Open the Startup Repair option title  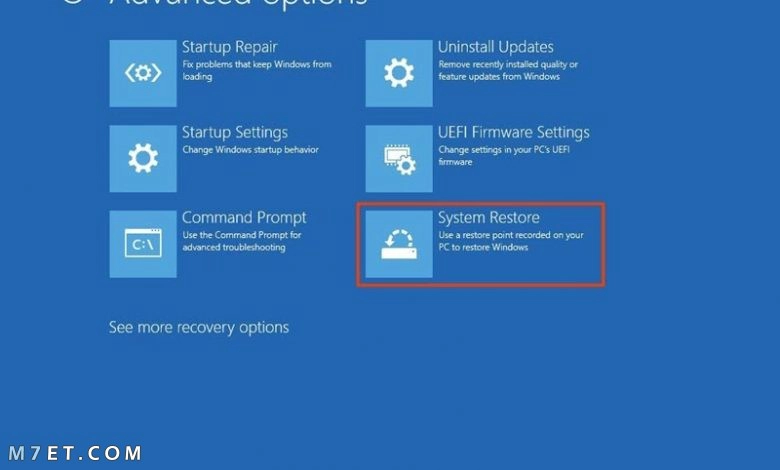[229, 47]
